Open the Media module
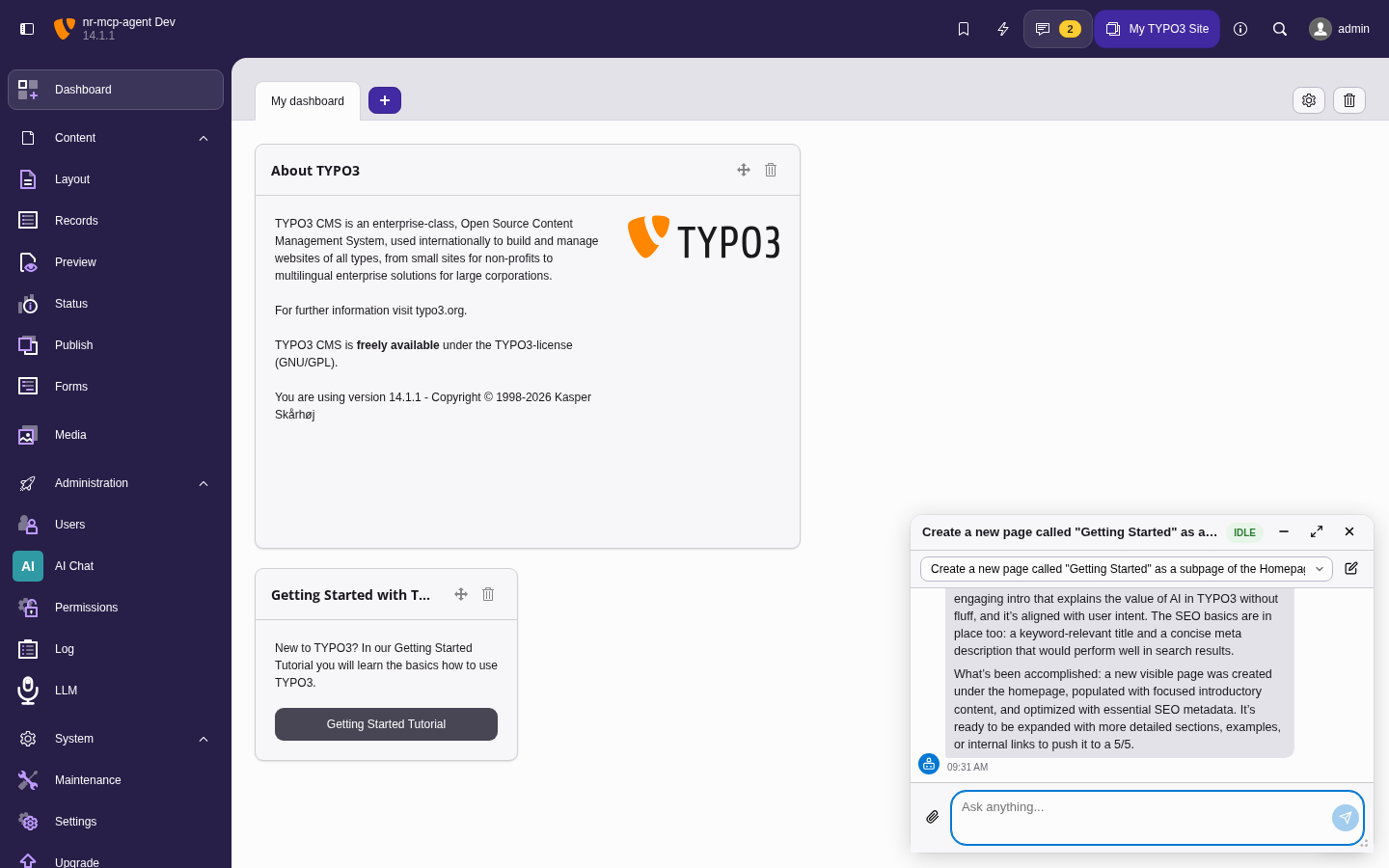Viewport: 1389px width, 868px height. tap(116, 435)
